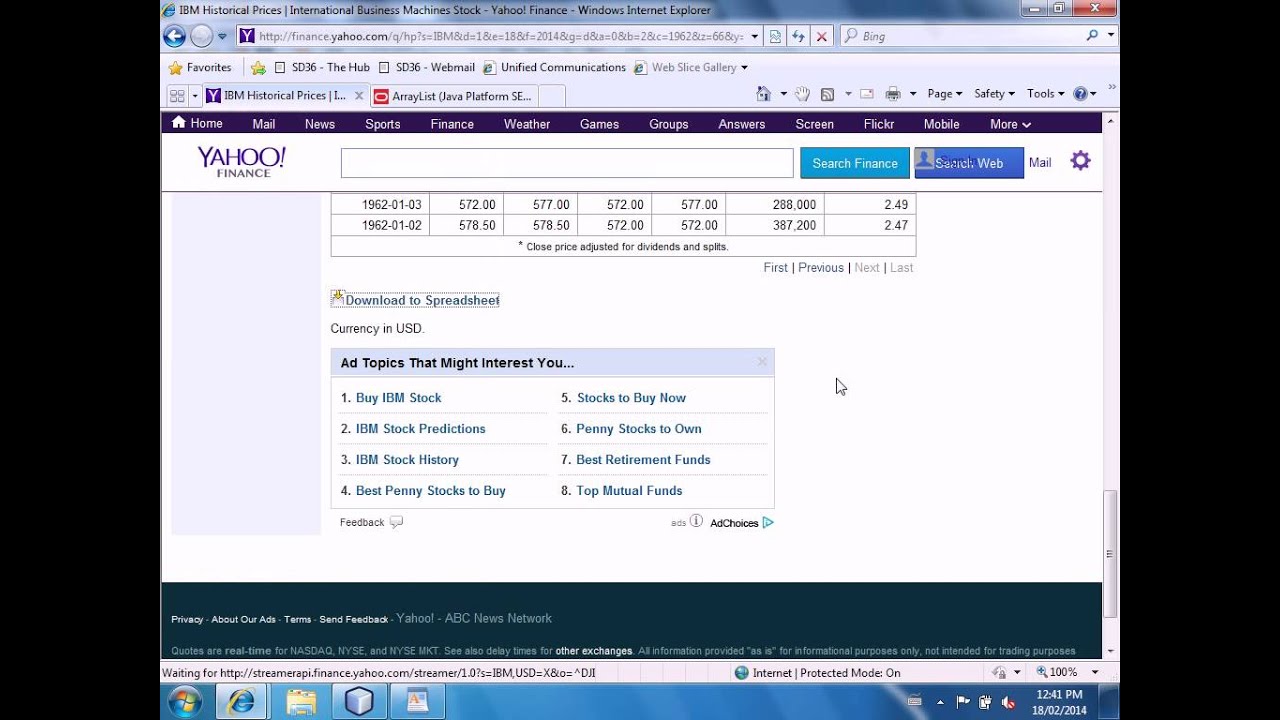Screen dimensions: 1280x720
Task: Click the RSS feeds icon
Action: [x=827, y=94]
